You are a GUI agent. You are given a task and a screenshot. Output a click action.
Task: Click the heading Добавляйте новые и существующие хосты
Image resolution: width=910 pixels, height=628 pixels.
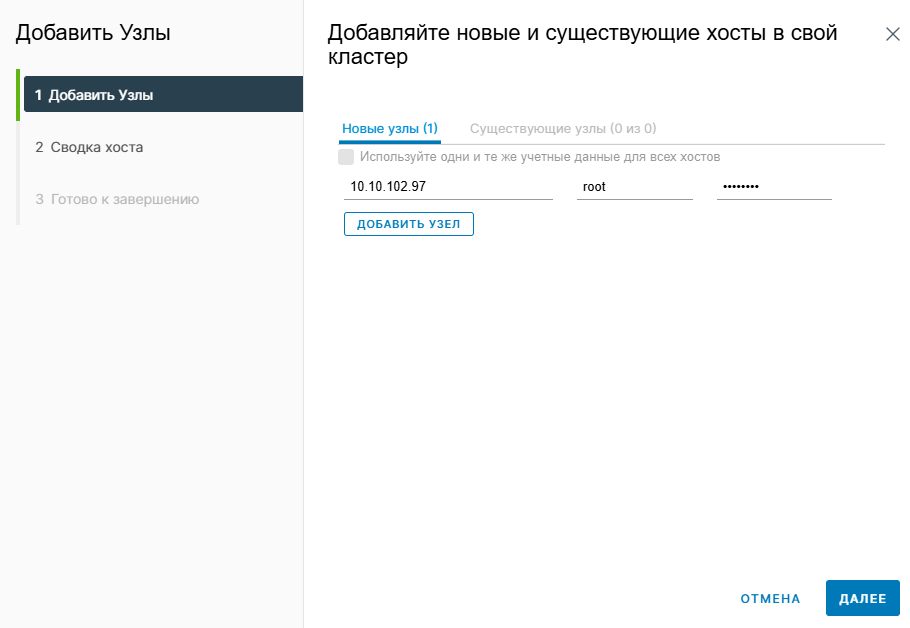click(x=583, y=44)
